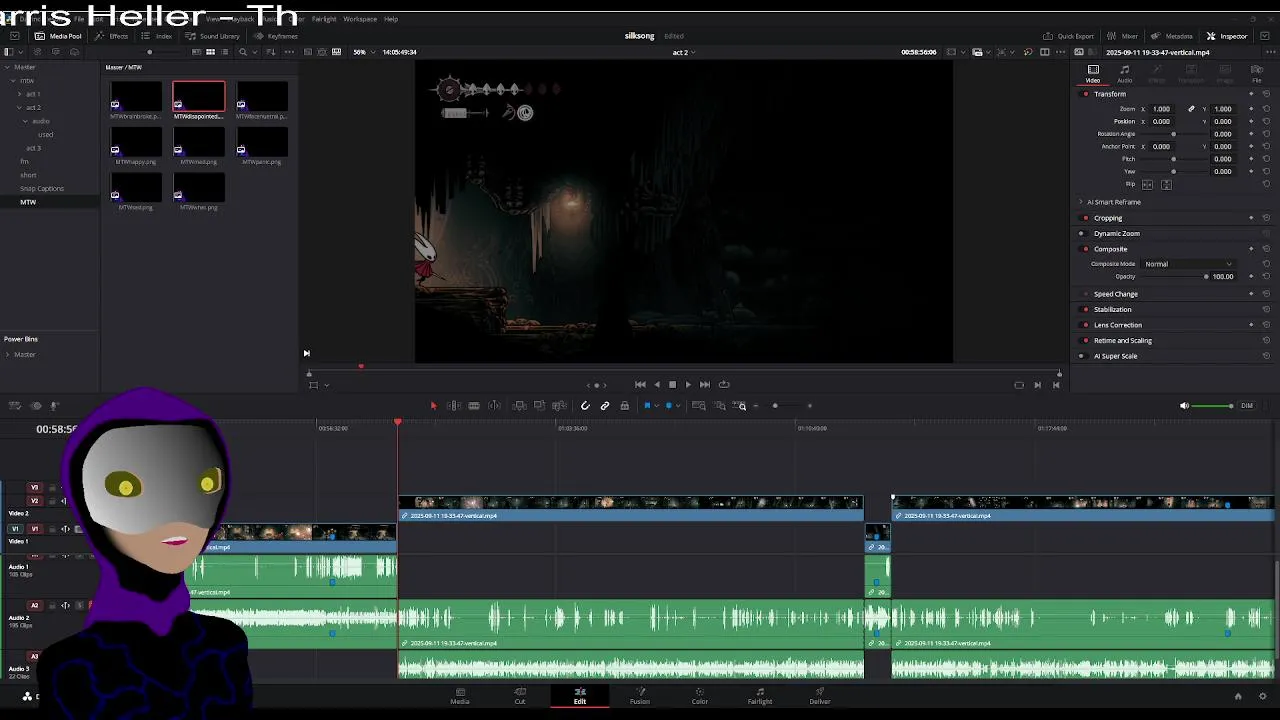This screenshot has width=1280, height=720.
Task: Toggle the Cropping section enable switch
Action: (x=1086, y=218)
